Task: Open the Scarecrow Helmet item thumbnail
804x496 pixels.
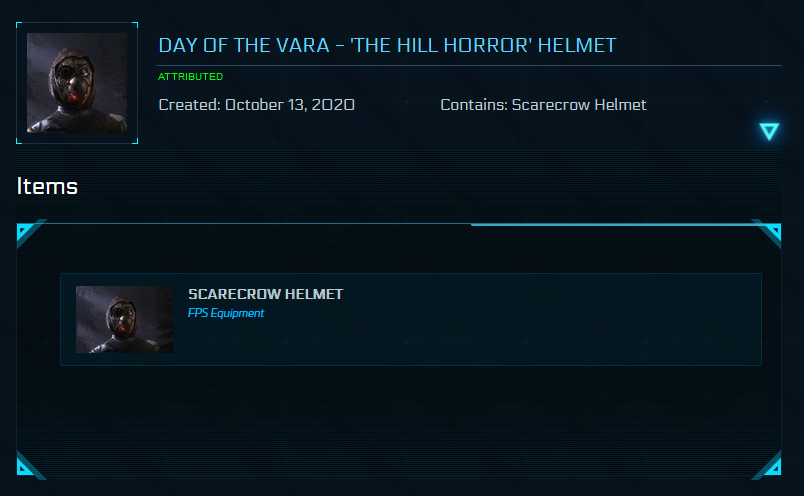Action: 124,319
